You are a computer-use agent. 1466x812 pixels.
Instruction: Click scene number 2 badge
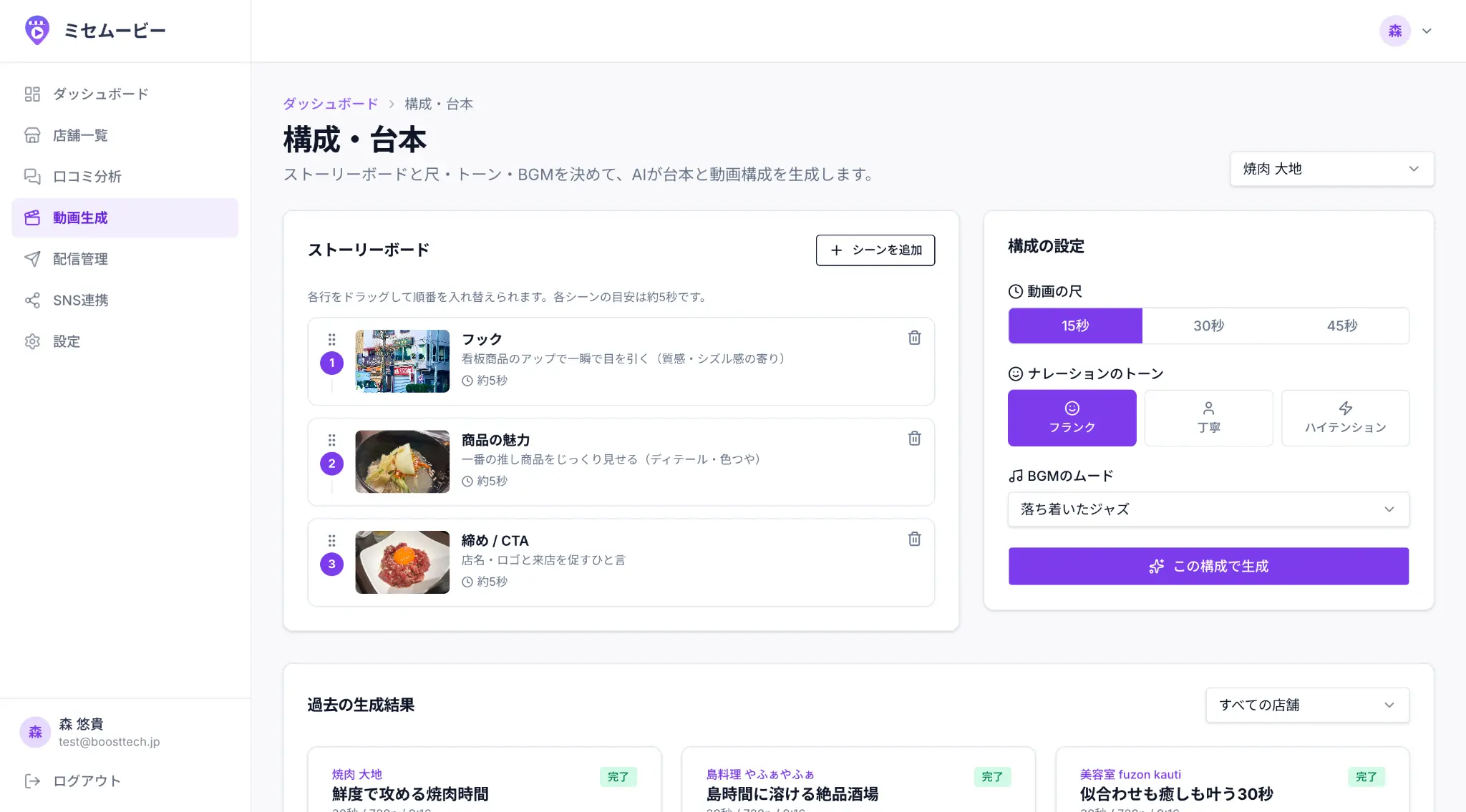click(331, 464)
